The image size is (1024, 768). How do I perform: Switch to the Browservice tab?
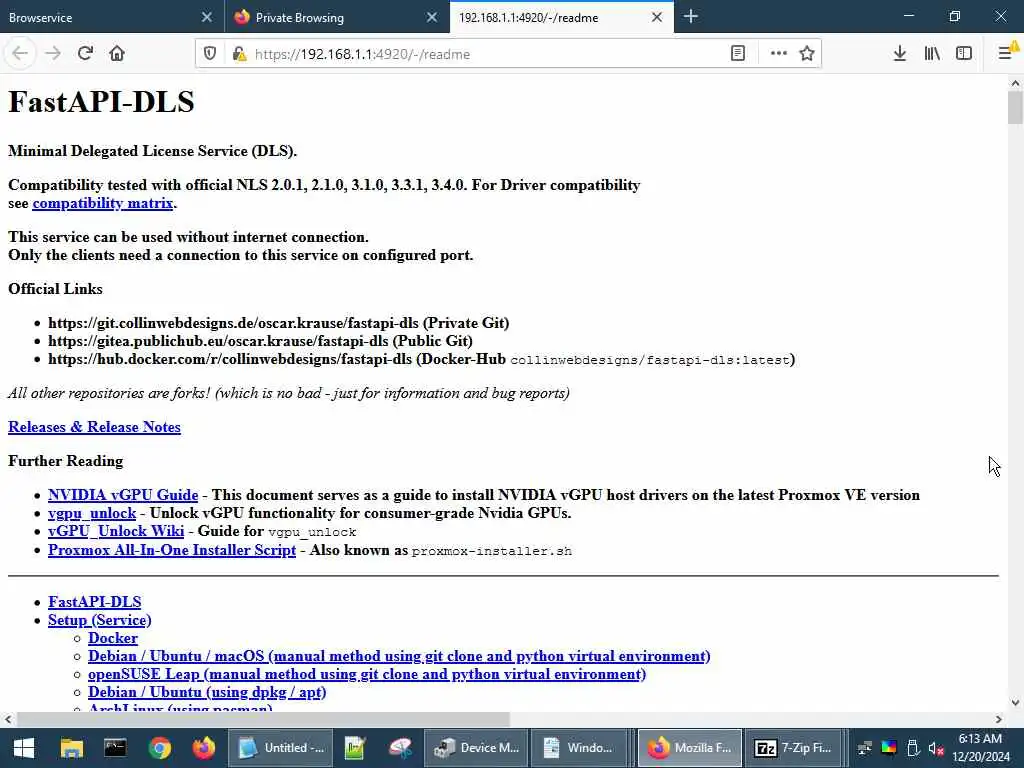click(98, 18)
